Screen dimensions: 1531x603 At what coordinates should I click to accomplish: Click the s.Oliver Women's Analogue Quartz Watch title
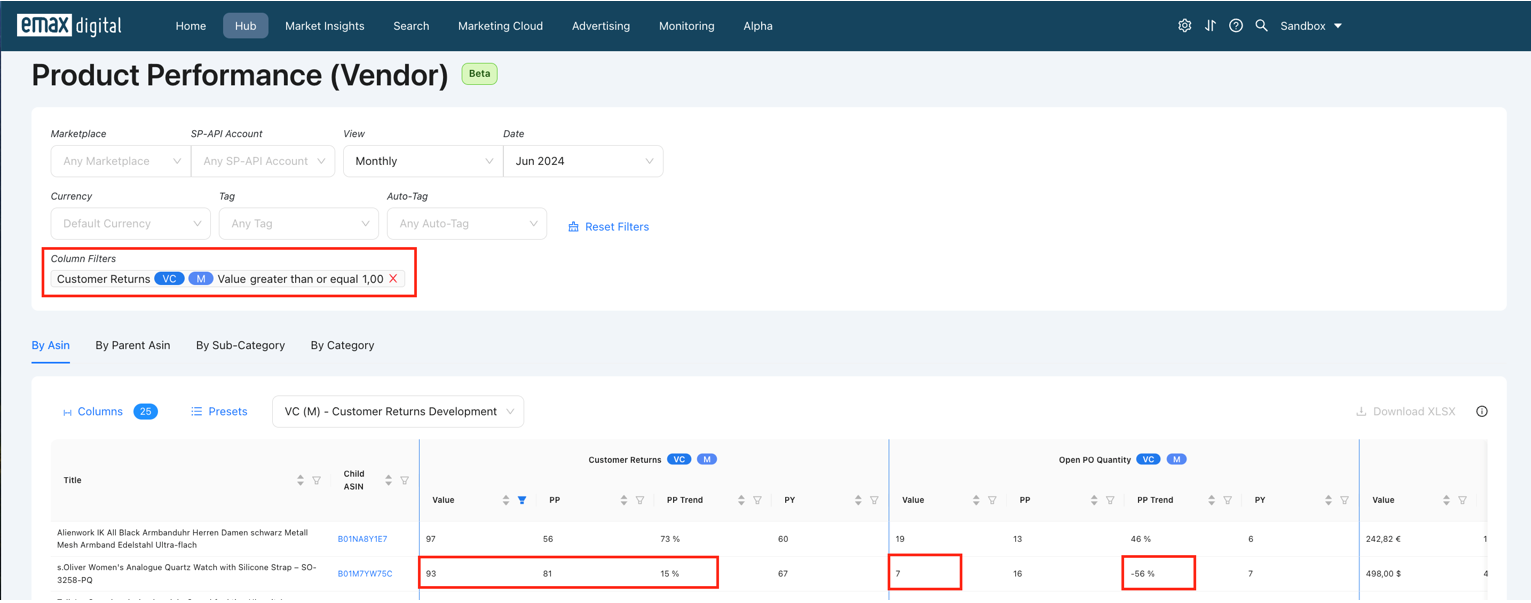click(x=187, y=574)
